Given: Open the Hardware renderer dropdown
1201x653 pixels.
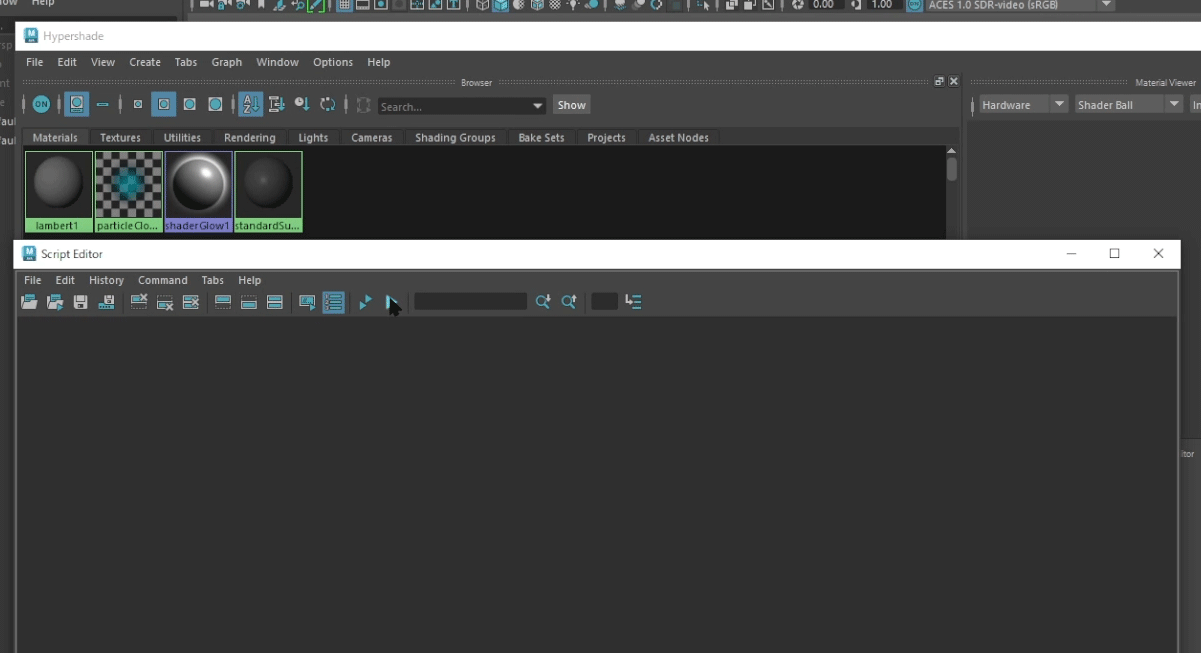Looking at the screenshot, I should [x=1023, y=105].
